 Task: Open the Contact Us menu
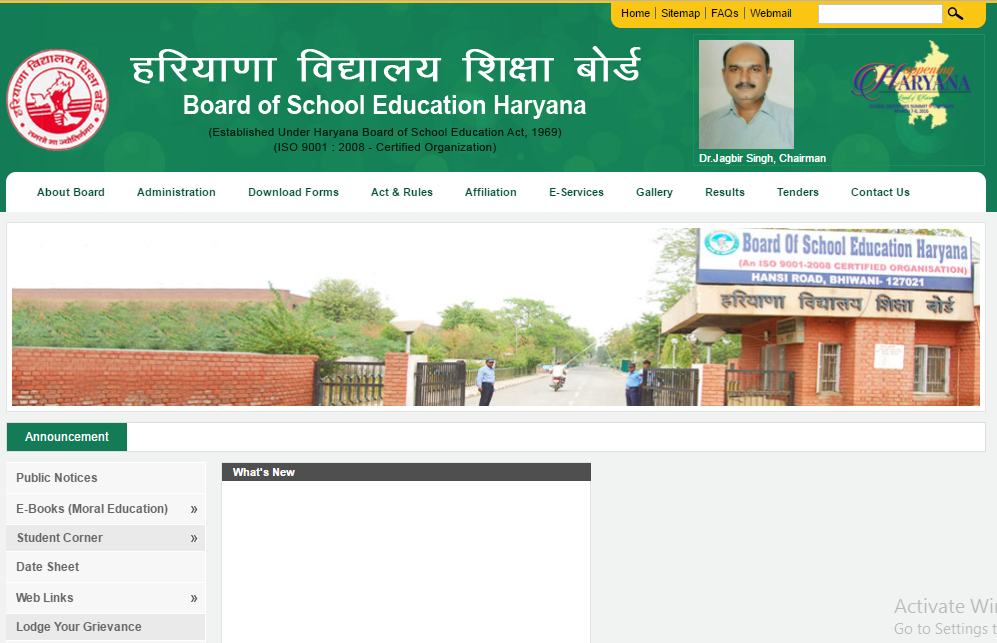[880, 192]
